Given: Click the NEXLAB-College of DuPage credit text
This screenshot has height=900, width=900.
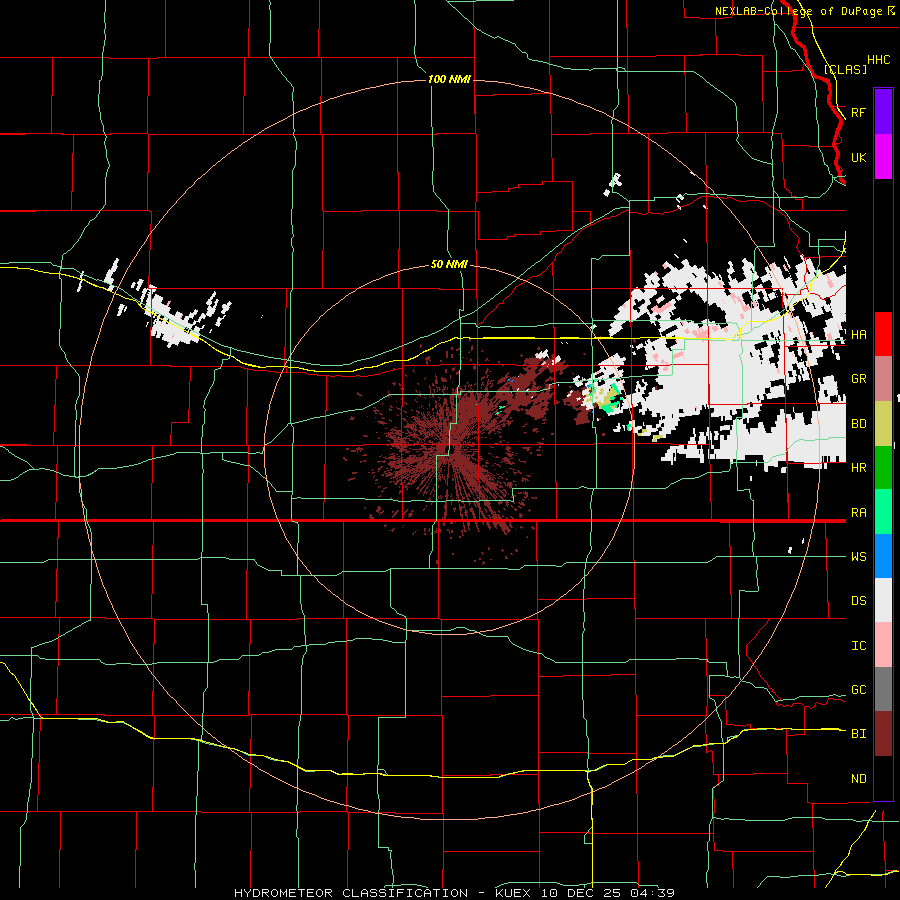Looking at the screenshot, I should pos(798,11).
